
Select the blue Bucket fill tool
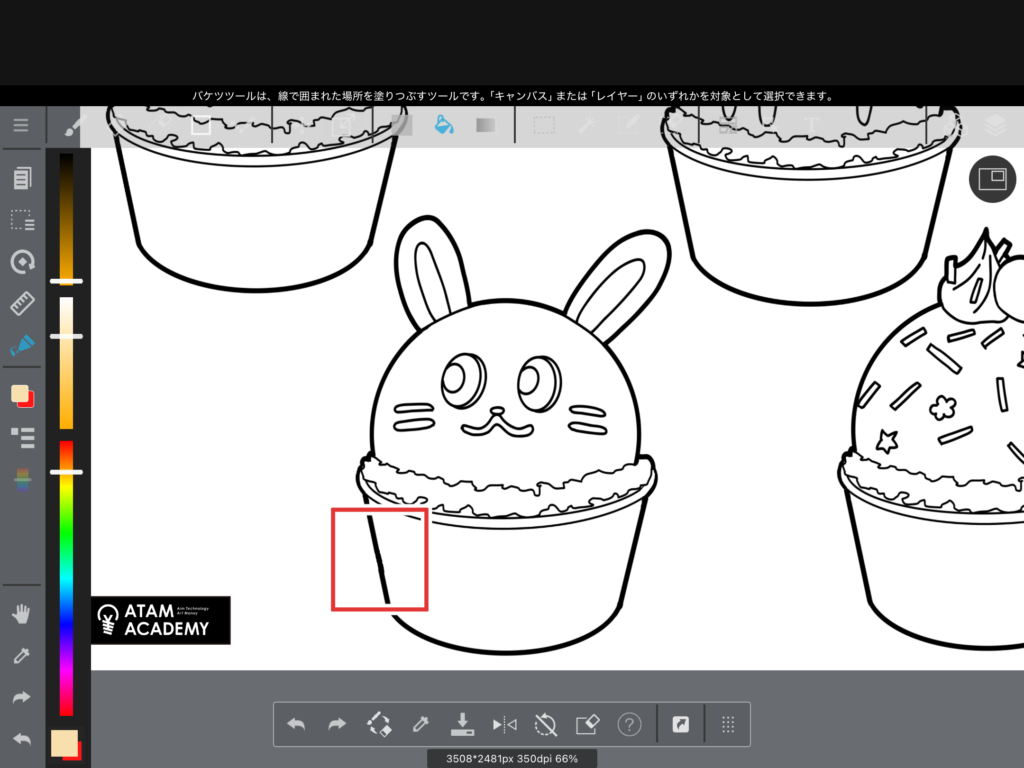(x=444, y=126)
